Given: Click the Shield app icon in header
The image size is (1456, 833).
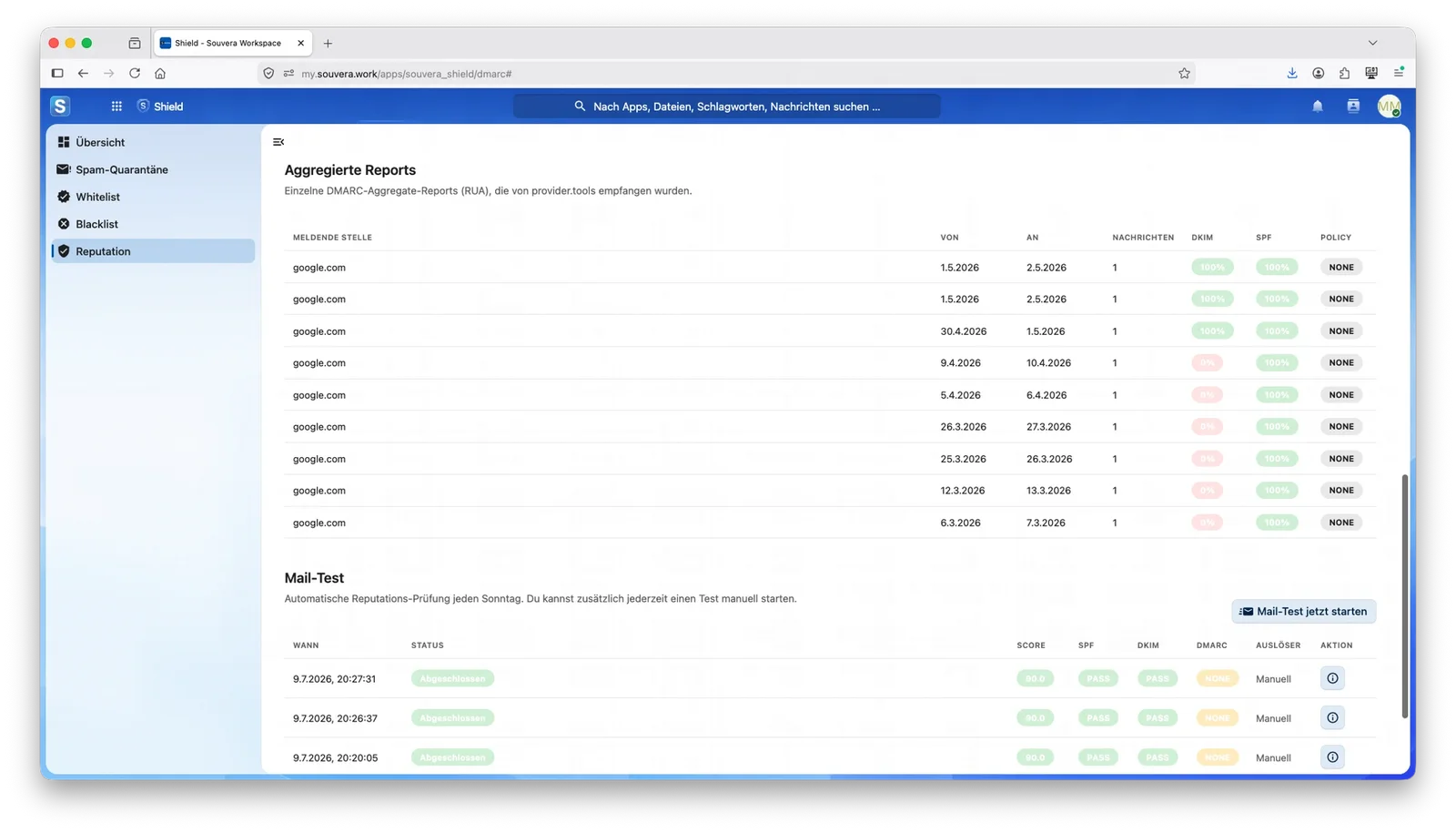Looking at the screenshot, I should pyautogui.click(x=143, y=106).
